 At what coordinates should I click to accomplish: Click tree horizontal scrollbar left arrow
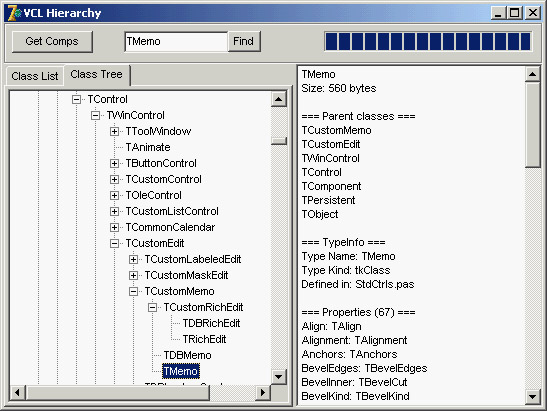pos(17,393)
